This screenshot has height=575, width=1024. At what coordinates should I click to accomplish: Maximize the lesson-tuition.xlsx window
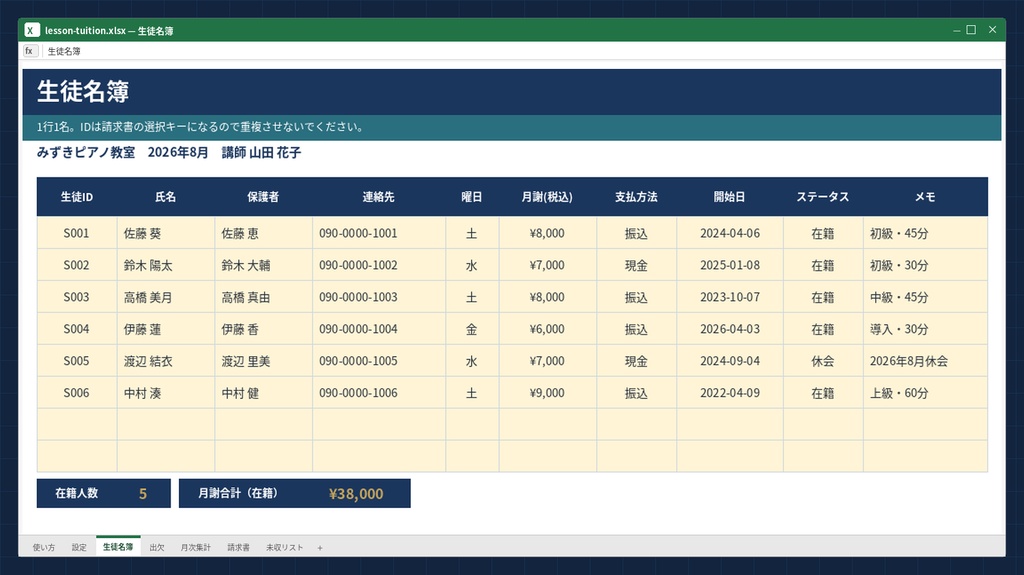tap(971, 30)
